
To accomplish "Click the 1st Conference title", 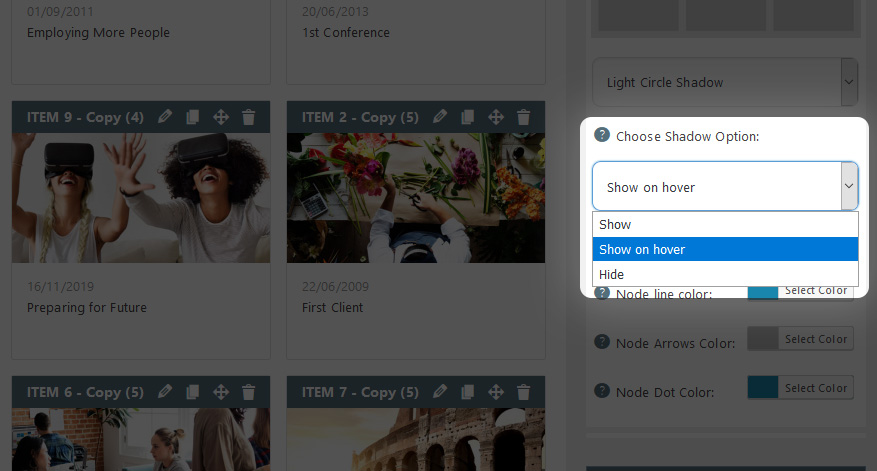I will pos(346,32).
